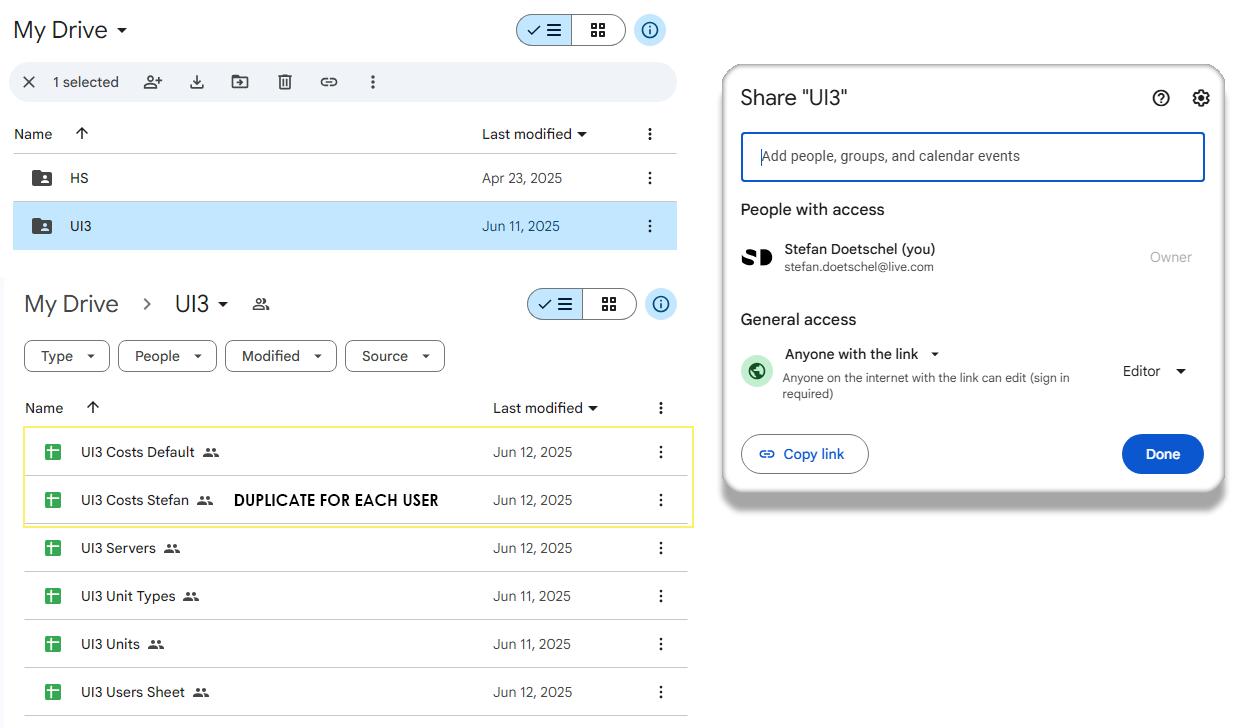Open the People filter chip
Image resolution: width=1235 pixels, height=728 pixels.
[x=167, y=356]
